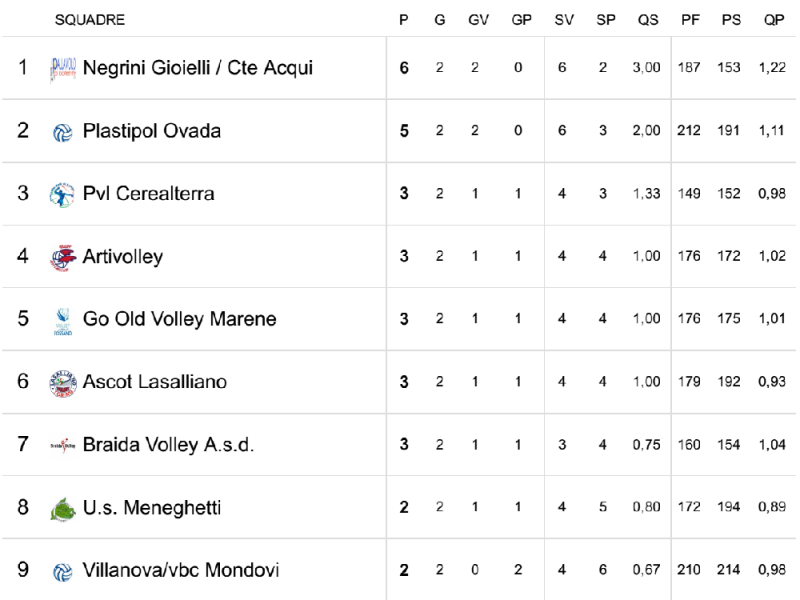Open the Go Old Volley Marene link
800x600 pixels.
click(180, 319)
